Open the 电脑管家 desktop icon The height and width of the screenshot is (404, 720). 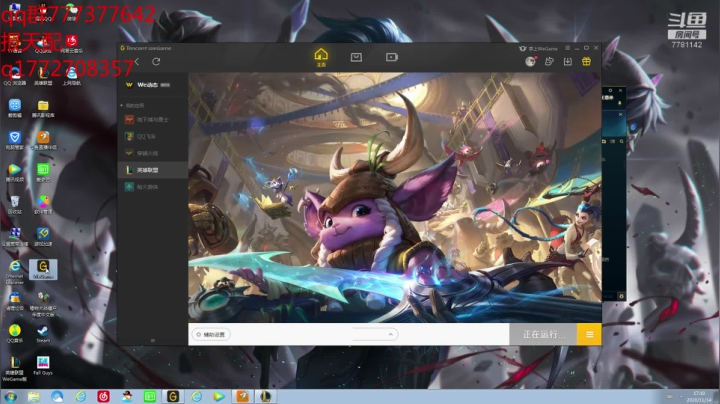click(x=15, y=140)
